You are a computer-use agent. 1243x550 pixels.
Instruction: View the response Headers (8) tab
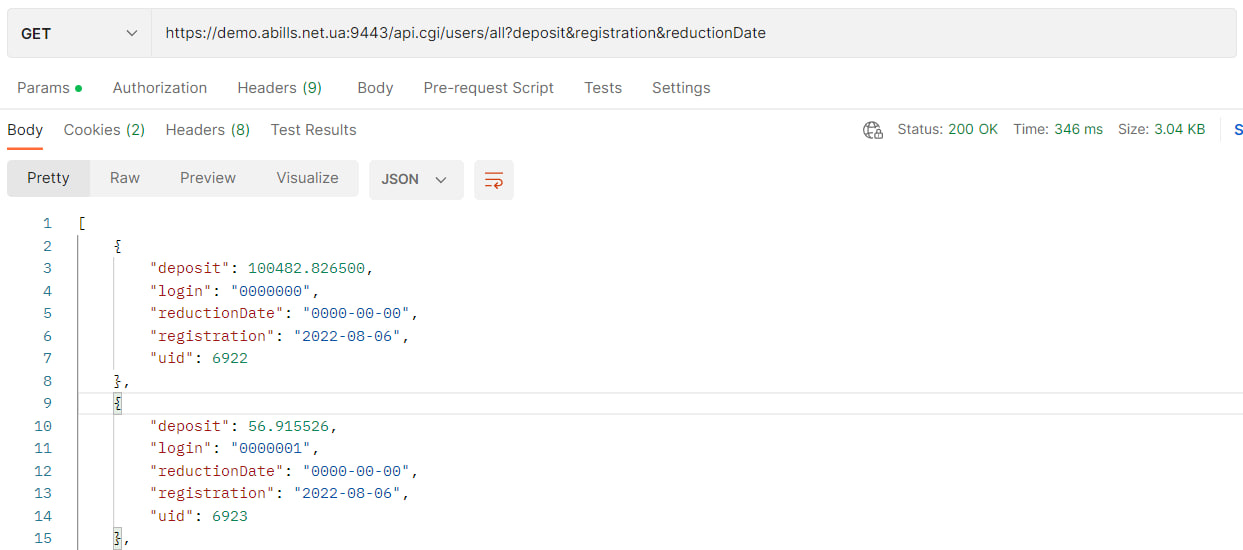tap(207, 130)
